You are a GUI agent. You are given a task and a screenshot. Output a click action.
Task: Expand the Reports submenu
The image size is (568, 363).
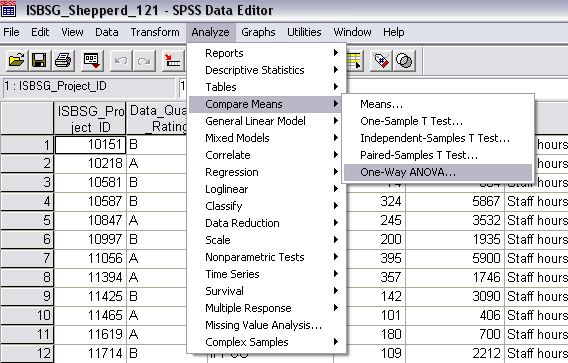[267, 53]
